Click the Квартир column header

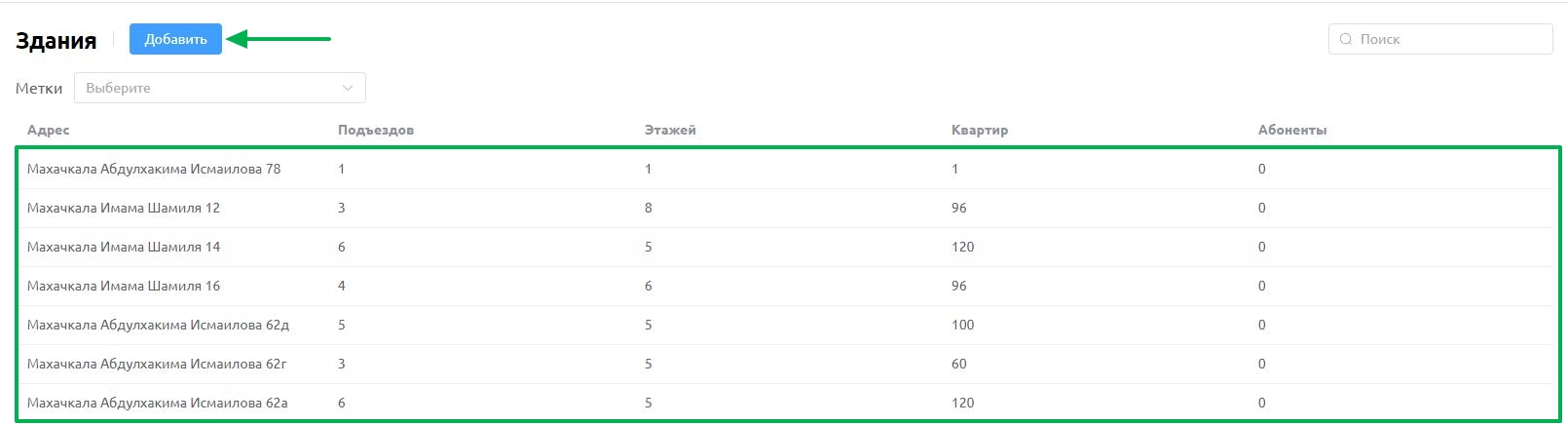pyautogui.click(x=980, y=130)
